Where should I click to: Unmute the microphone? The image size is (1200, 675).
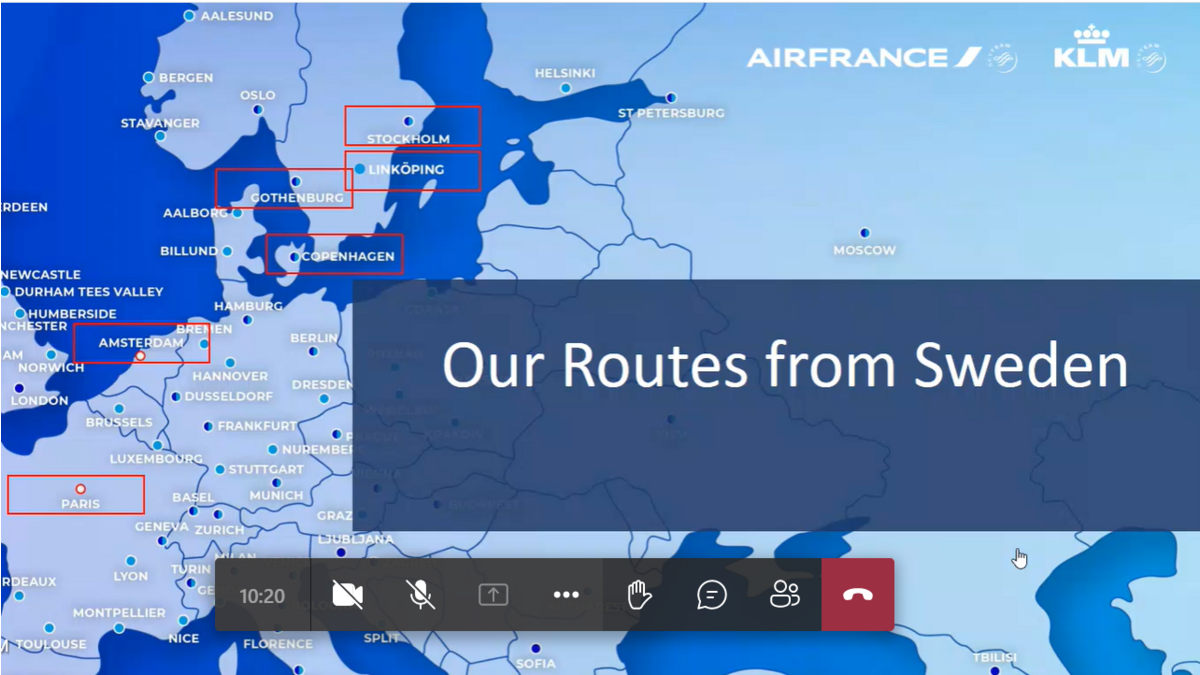(421, 595)
